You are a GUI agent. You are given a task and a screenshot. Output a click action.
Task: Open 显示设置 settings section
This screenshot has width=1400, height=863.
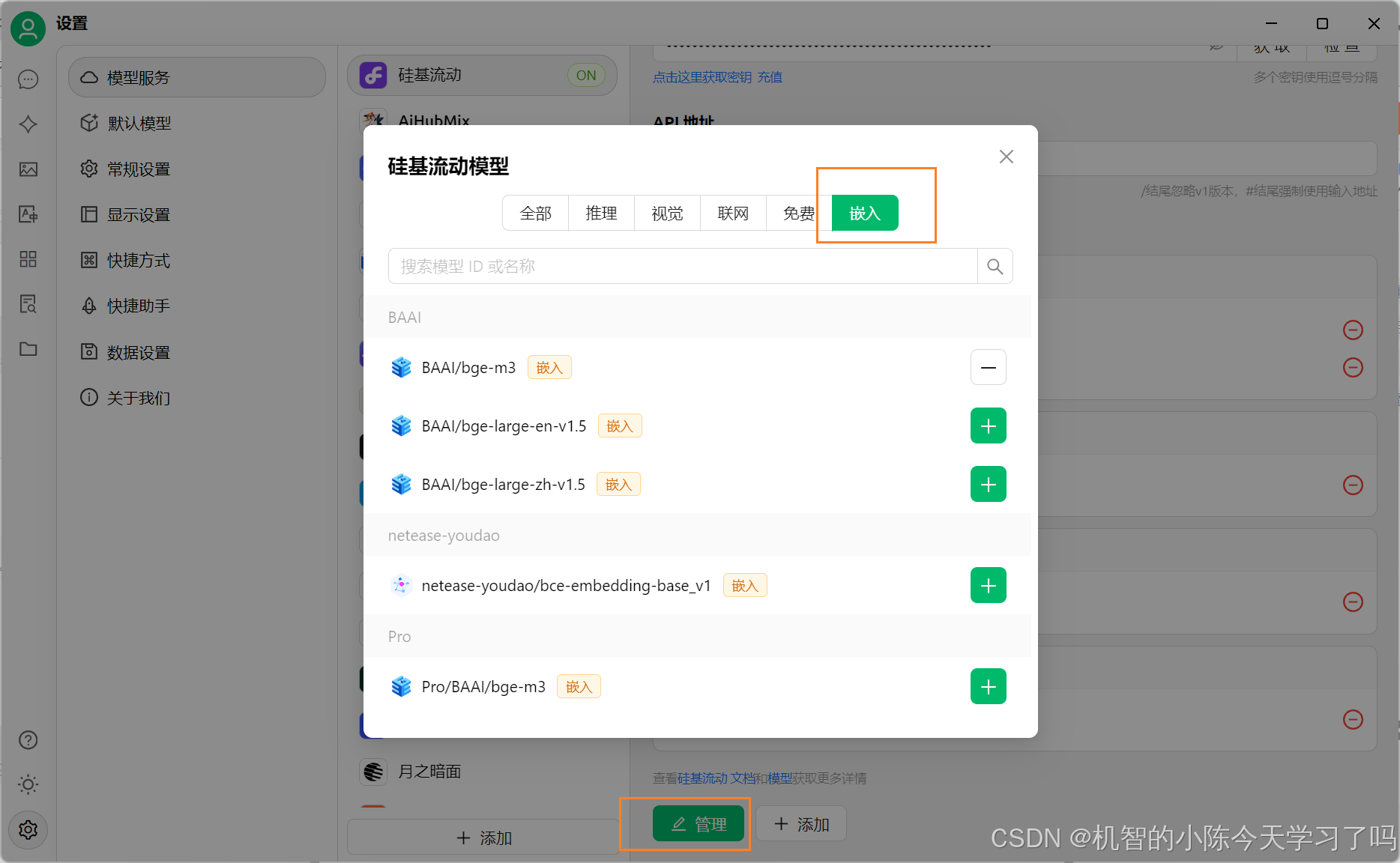point(197,215)
